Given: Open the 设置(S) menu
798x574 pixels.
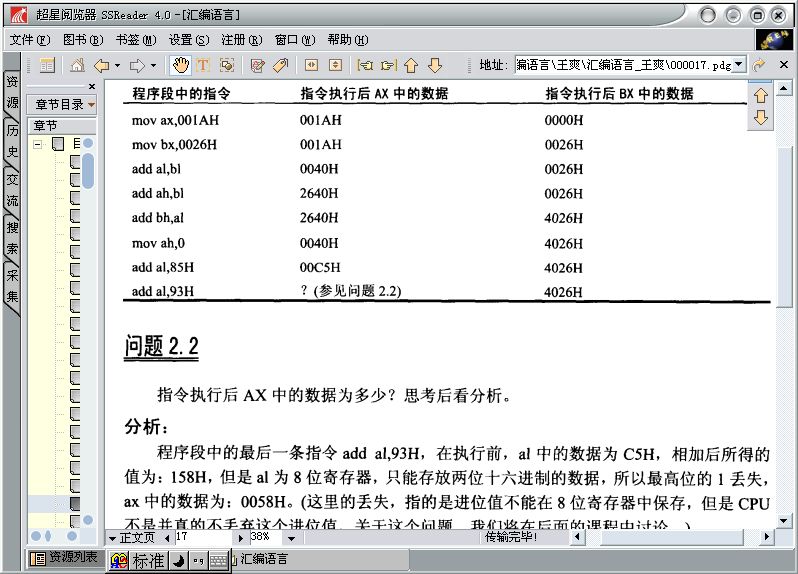Looking at the screenshot, I should coord(189,40).
